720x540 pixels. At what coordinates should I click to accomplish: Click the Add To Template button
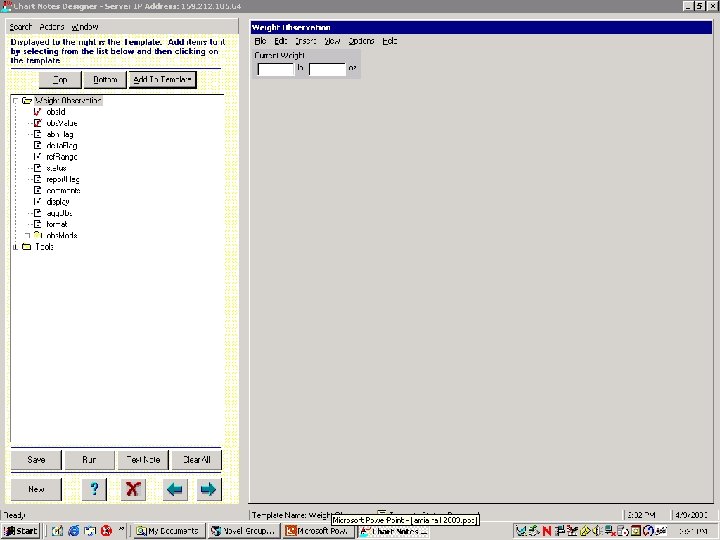pyautogui.click(x=163, y=79)
